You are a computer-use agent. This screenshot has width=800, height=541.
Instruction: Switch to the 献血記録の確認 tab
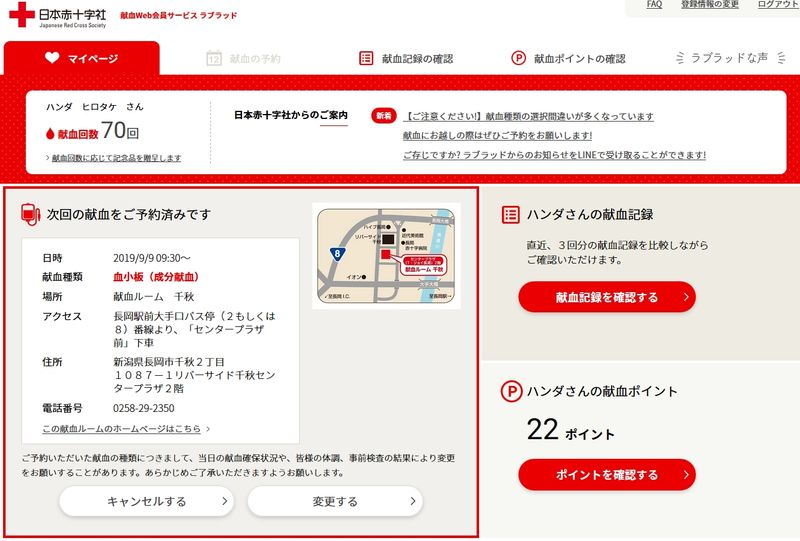tap(407, 58)
